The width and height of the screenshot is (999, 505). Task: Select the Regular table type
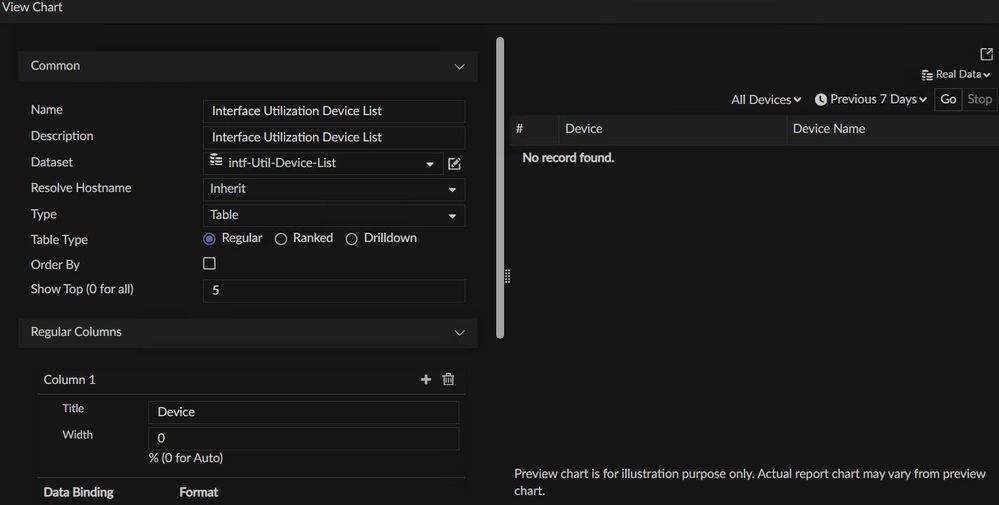point(209,239)
